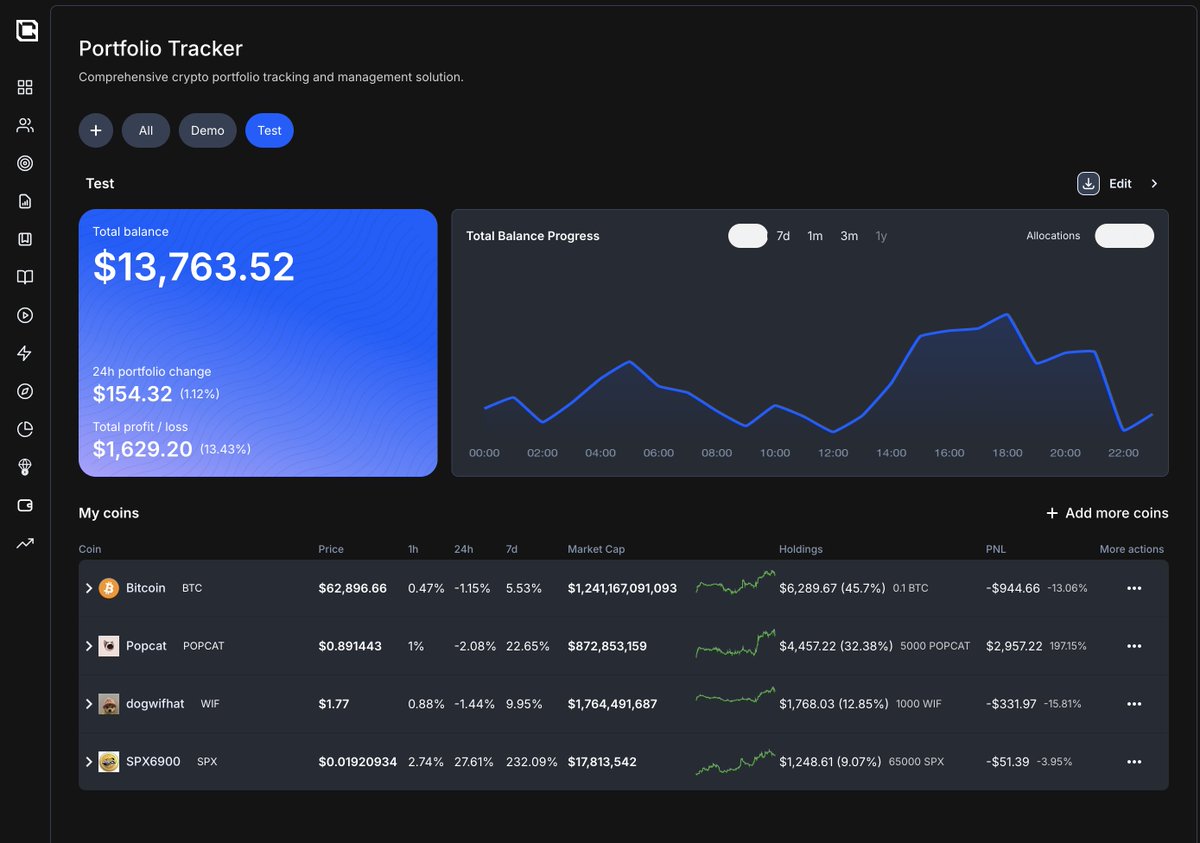Expand the Bitcoin coin row
The image size is (1200, 843).
coord(89,588)
